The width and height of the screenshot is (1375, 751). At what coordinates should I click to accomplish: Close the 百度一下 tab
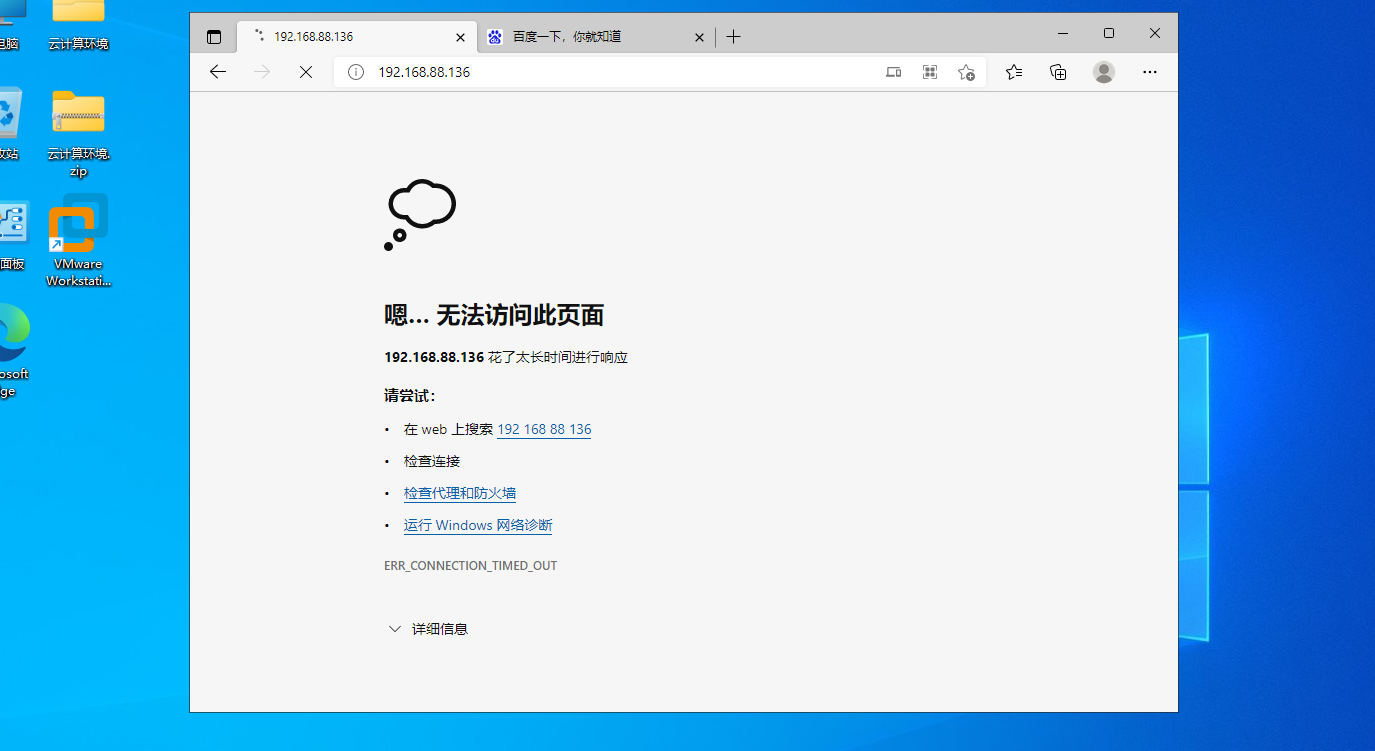click(700, 37)
